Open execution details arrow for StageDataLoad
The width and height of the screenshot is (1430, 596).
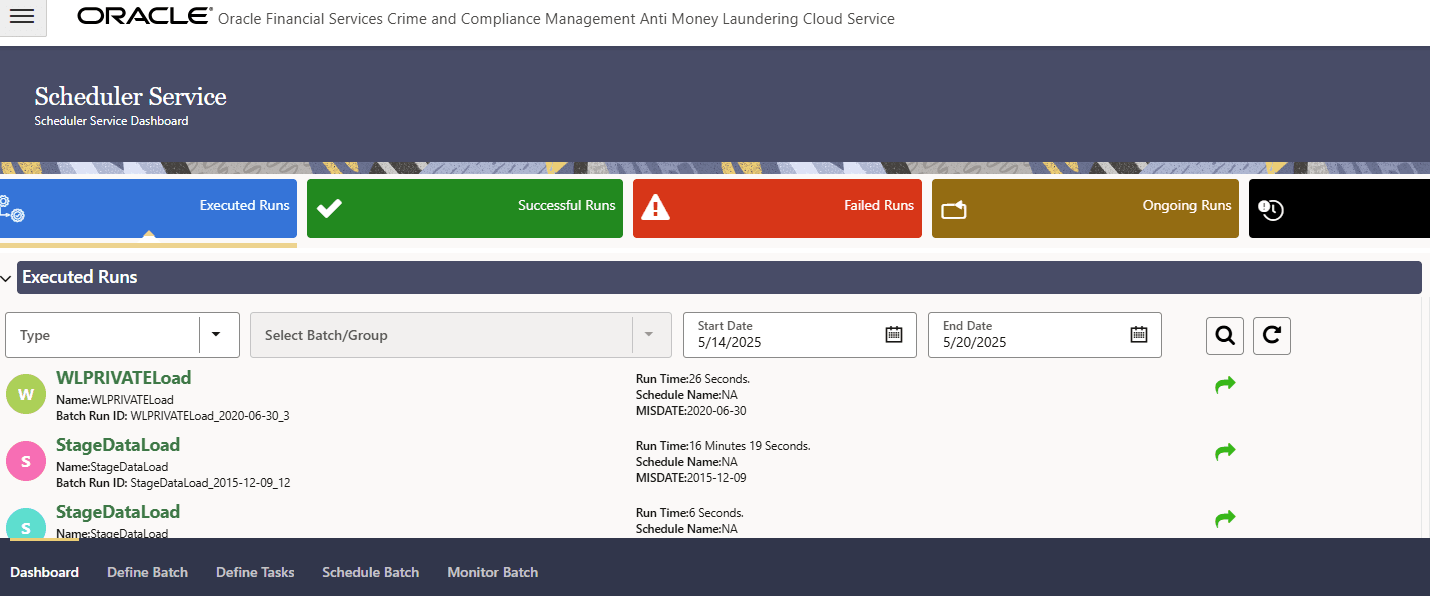(x=1224, y=451)
